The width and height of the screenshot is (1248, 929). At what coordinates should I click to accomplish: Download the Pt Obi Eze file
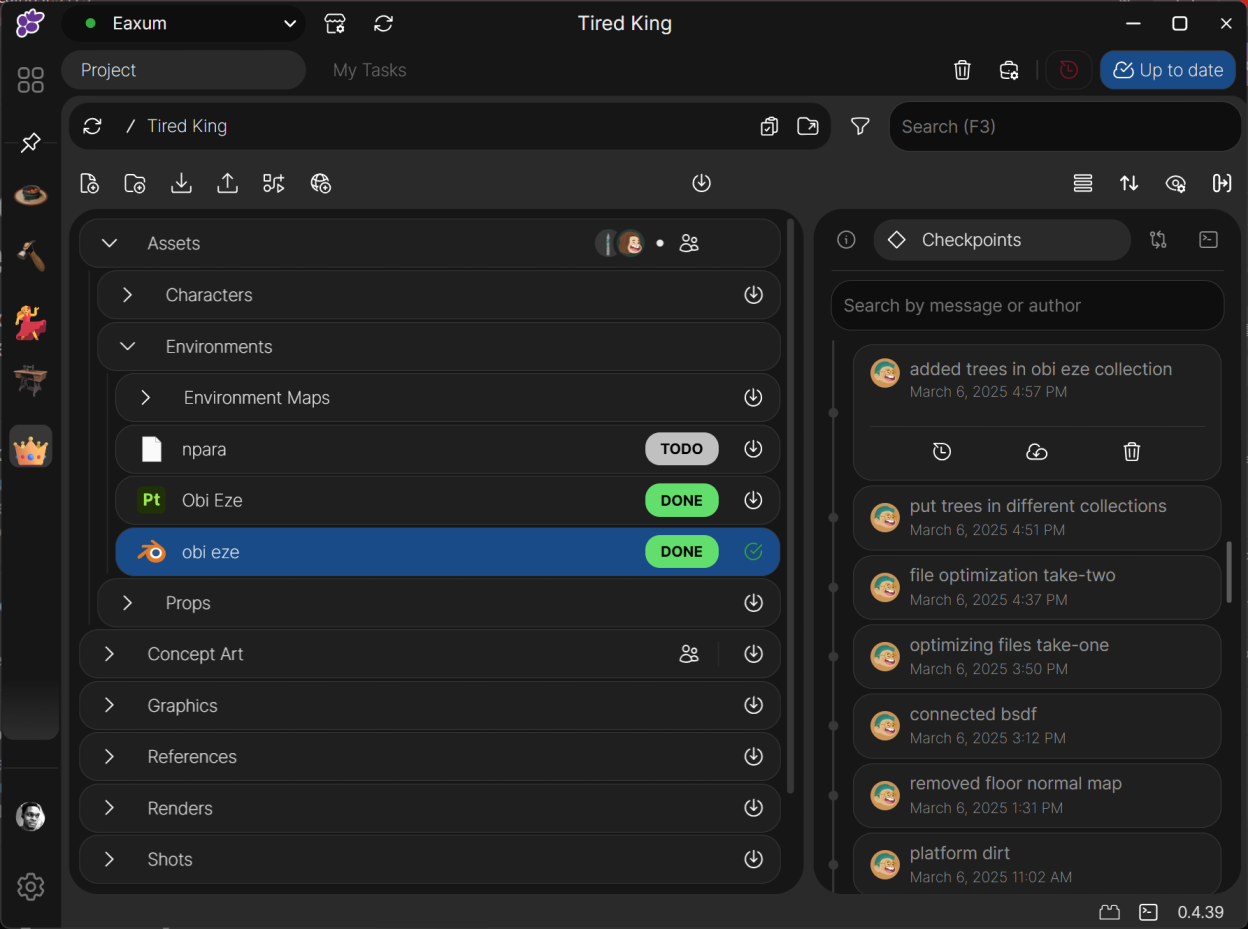[x=754, y=500]
